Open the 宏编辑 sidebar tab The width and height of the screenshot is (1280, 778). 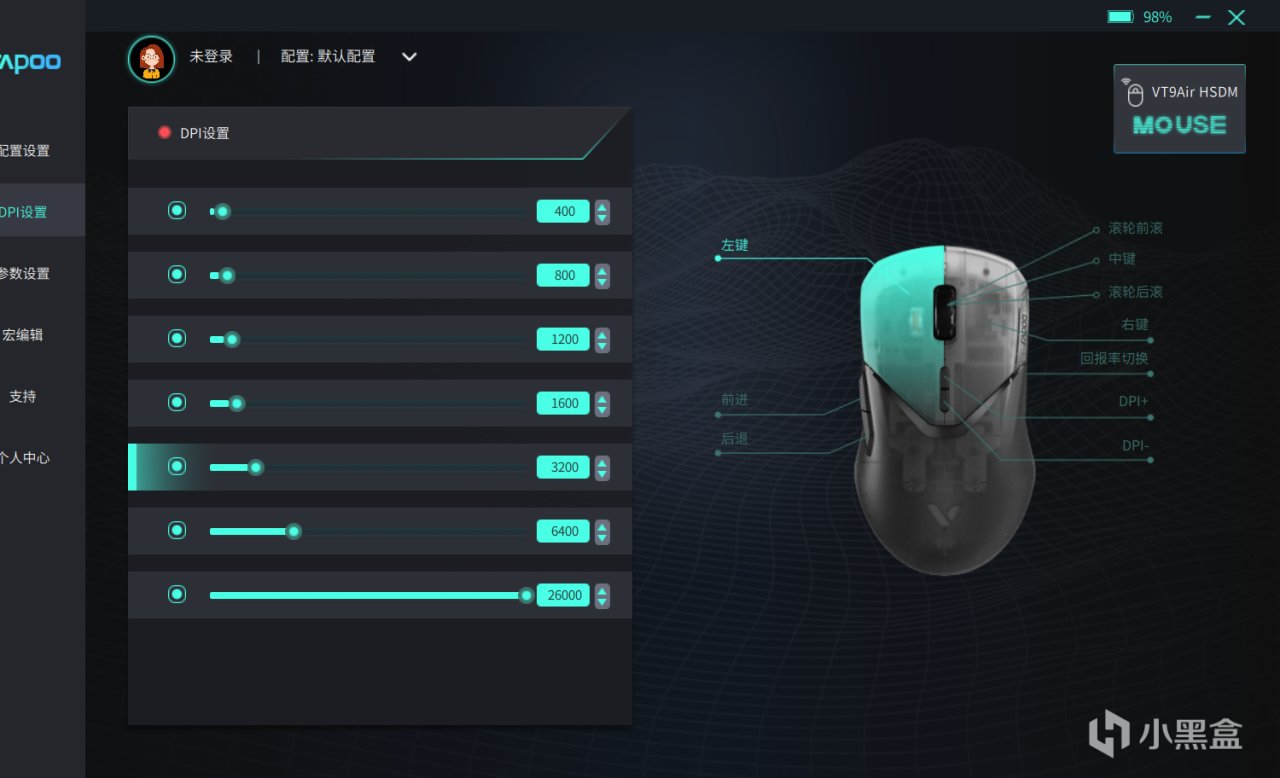(24, 335)
